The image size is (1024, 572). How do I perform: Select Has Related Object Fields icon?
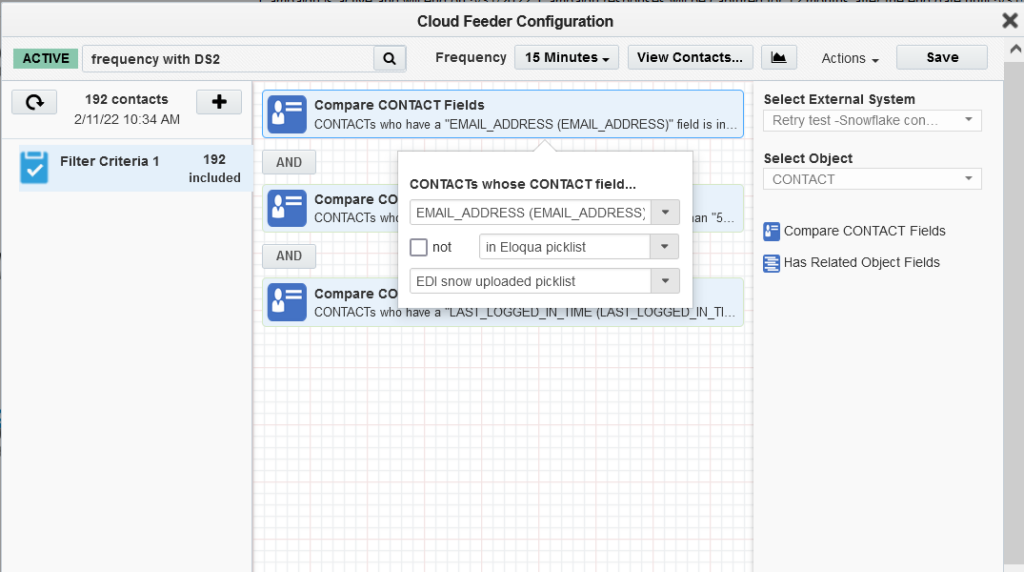tap(771, 263)
